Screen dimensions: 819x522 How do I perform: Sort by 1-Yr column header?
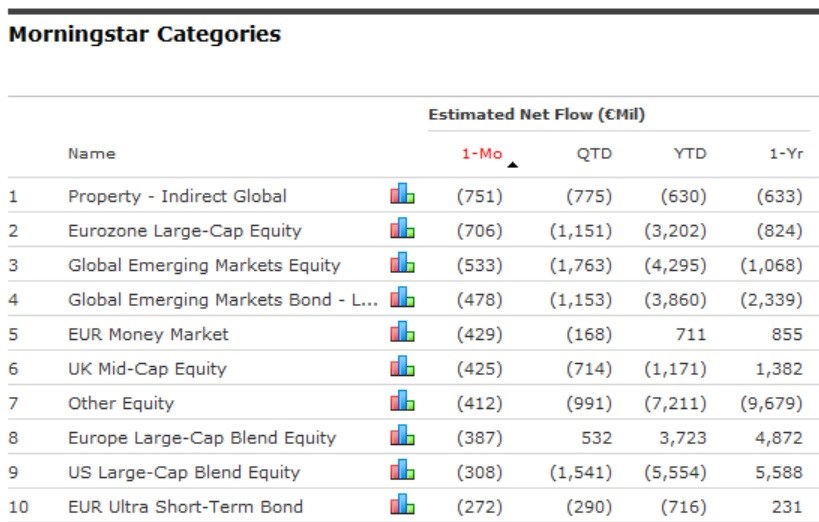[785, 154]
